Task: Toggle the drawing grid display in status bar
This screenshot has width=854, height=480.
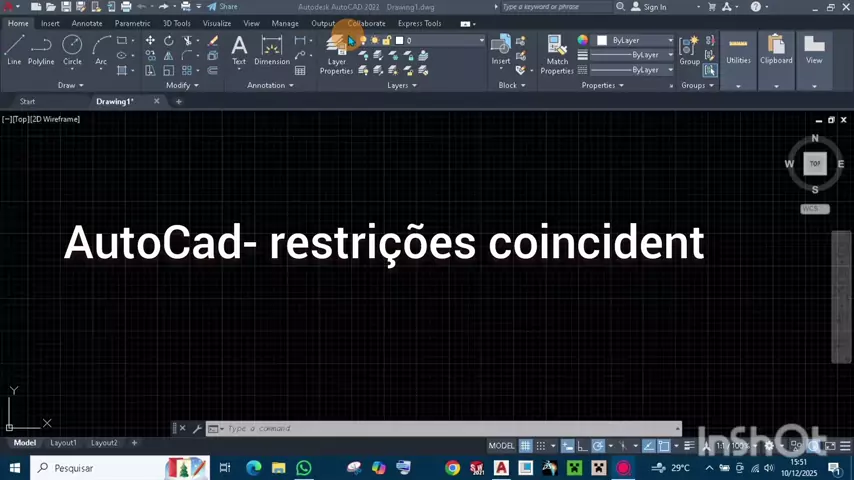Action: [x=525, y=446]
